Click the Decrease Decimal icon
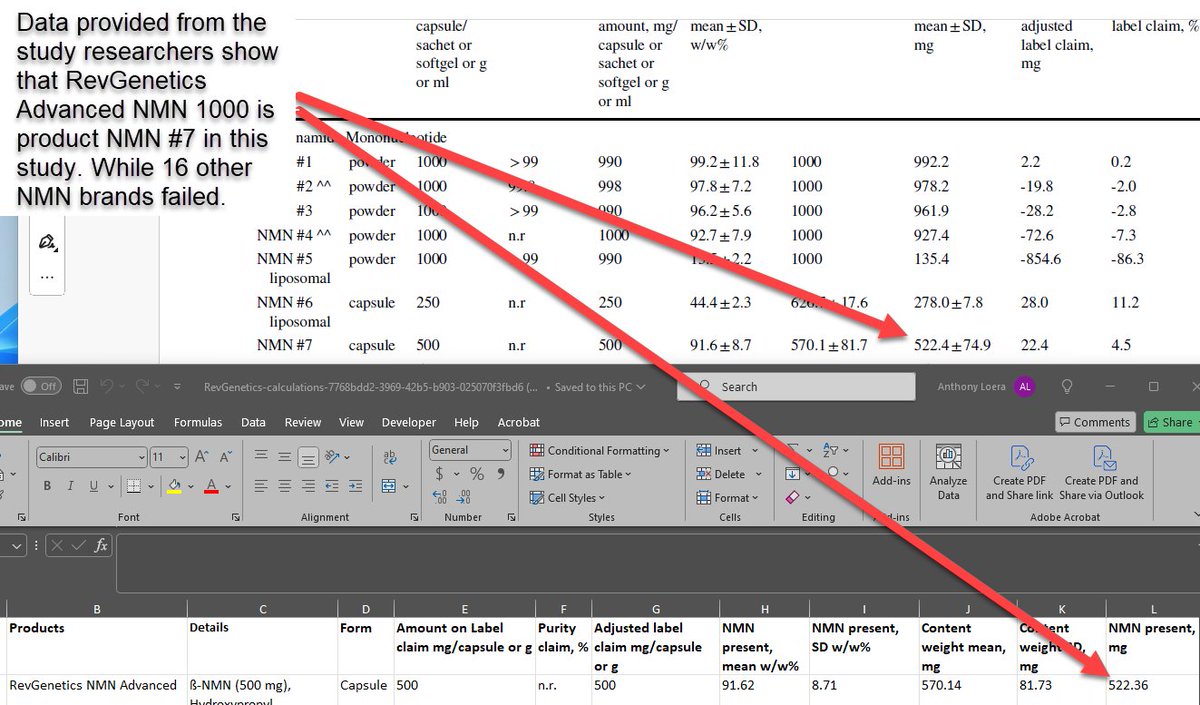 click(x=464, y=496)
